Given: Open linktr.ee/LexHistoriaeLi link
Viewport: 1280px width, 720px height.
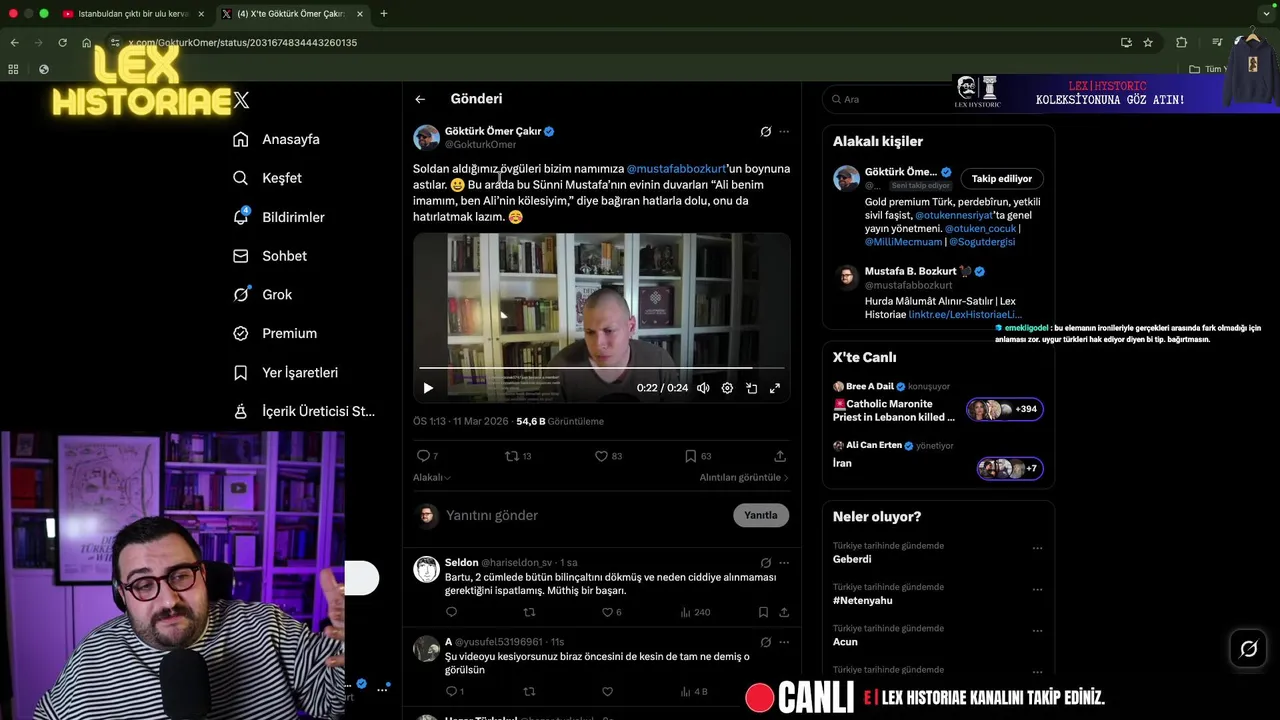Looking at the screenshot, I should tap(965, 314).
